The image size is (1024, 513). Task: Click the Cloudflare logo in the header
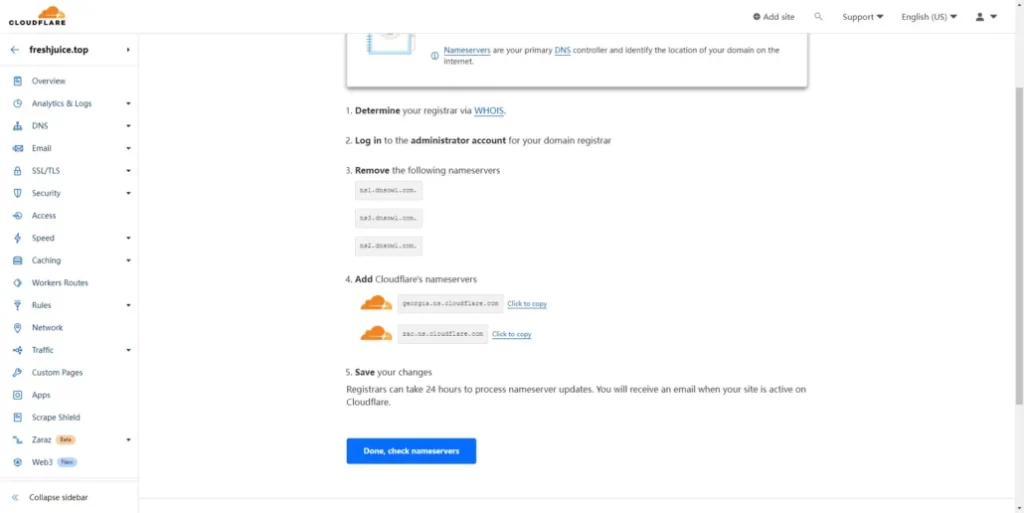pyautogui.click(x=37, y=16)
